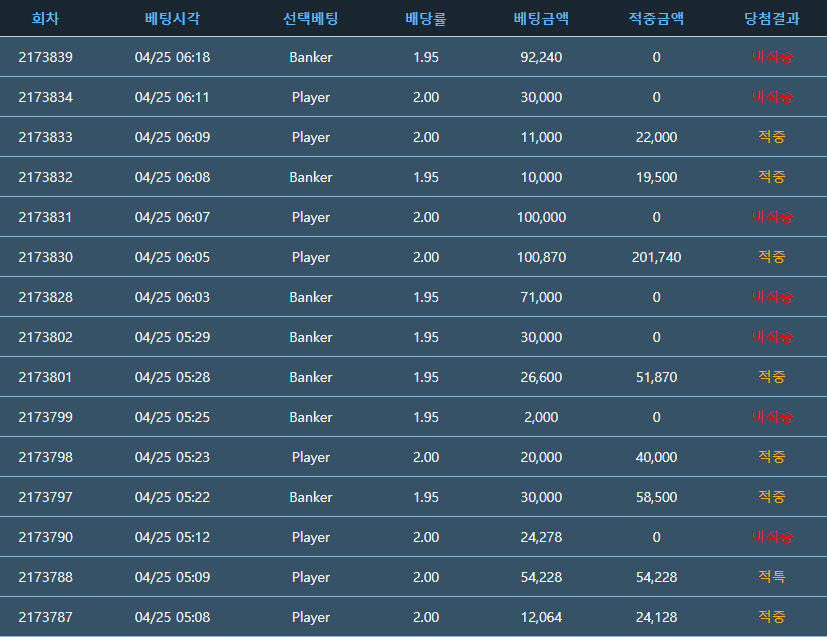The height and width of the screenshot is (637, 827).
Task: Select the 적중금액 column header
Action: [656, 18]
